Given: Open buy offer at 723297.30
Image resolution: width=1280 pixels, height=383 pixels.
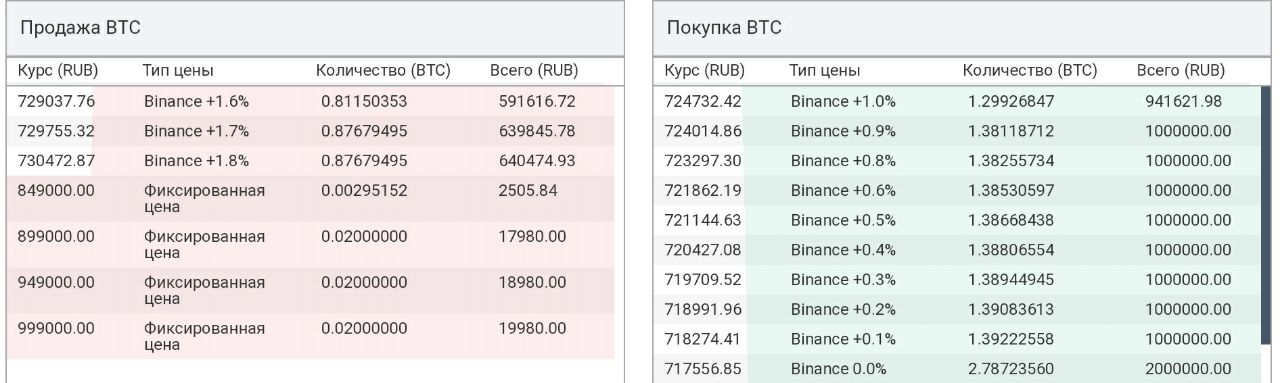Looking at the screenshot, I should [958, 160].
